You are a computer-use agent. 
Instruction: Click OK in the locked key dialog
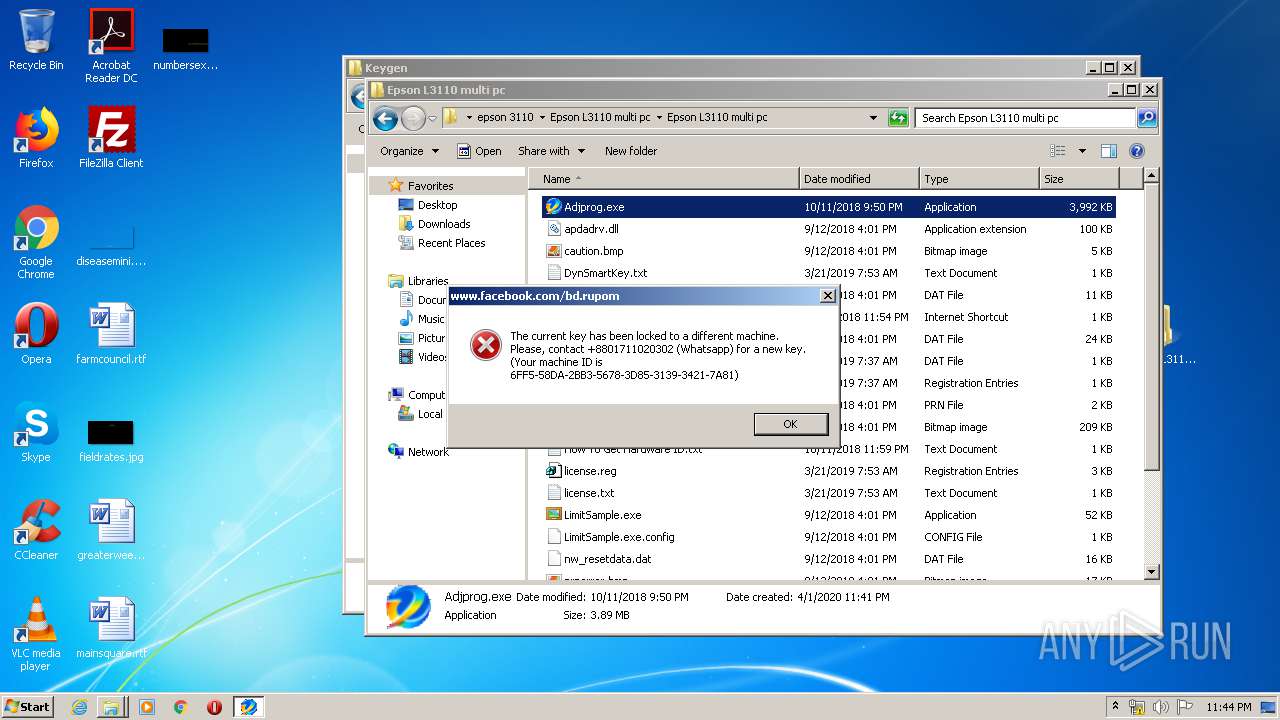(x=790, y=424)
